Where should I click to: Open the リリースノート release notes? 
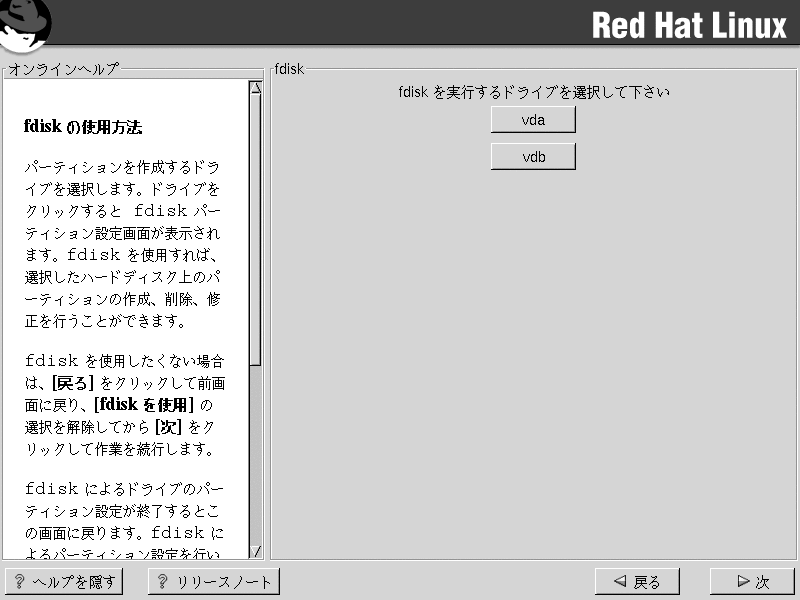214,582
